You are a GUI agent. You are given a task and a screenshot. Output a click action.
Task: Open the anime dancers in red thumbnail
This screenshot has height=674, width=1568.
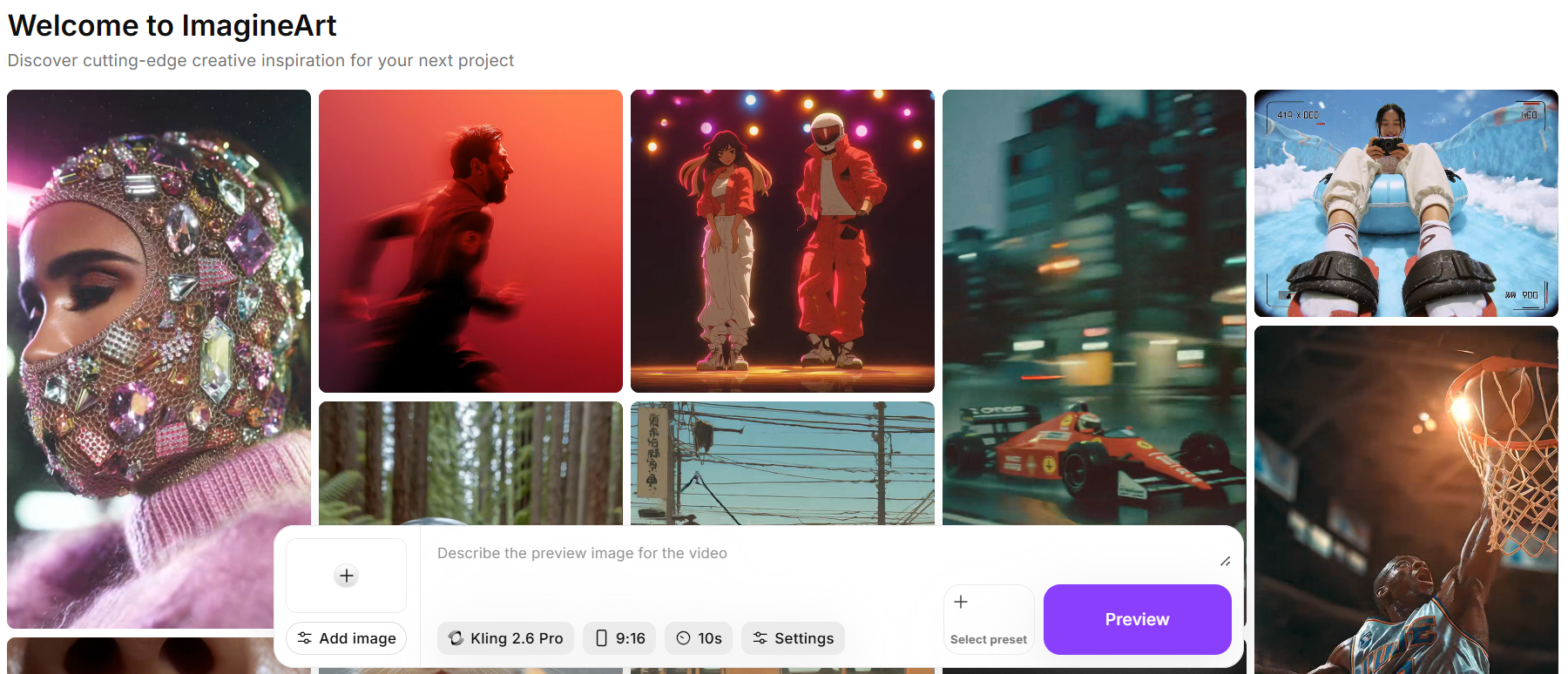tap(782, 241)
